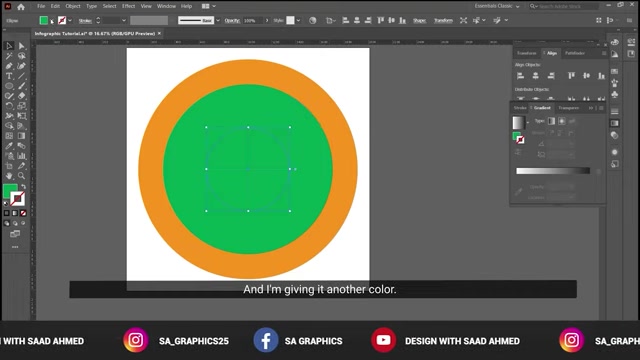
Task: Set paint mode to Gradient
Action: [x=15, y=213]
